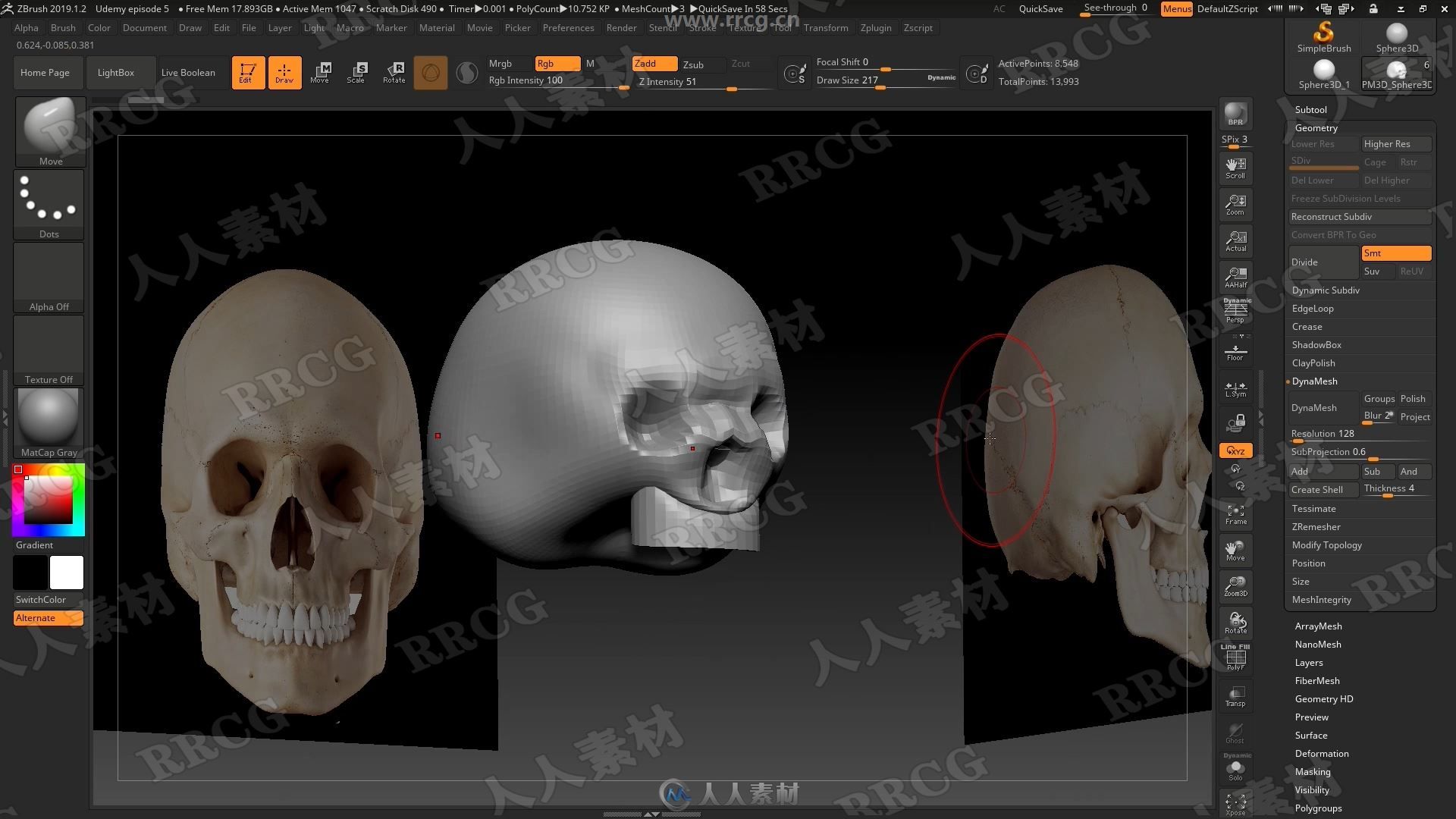
Task: Click the Scroll canvas icon
Action: [x=1235, y=168]
